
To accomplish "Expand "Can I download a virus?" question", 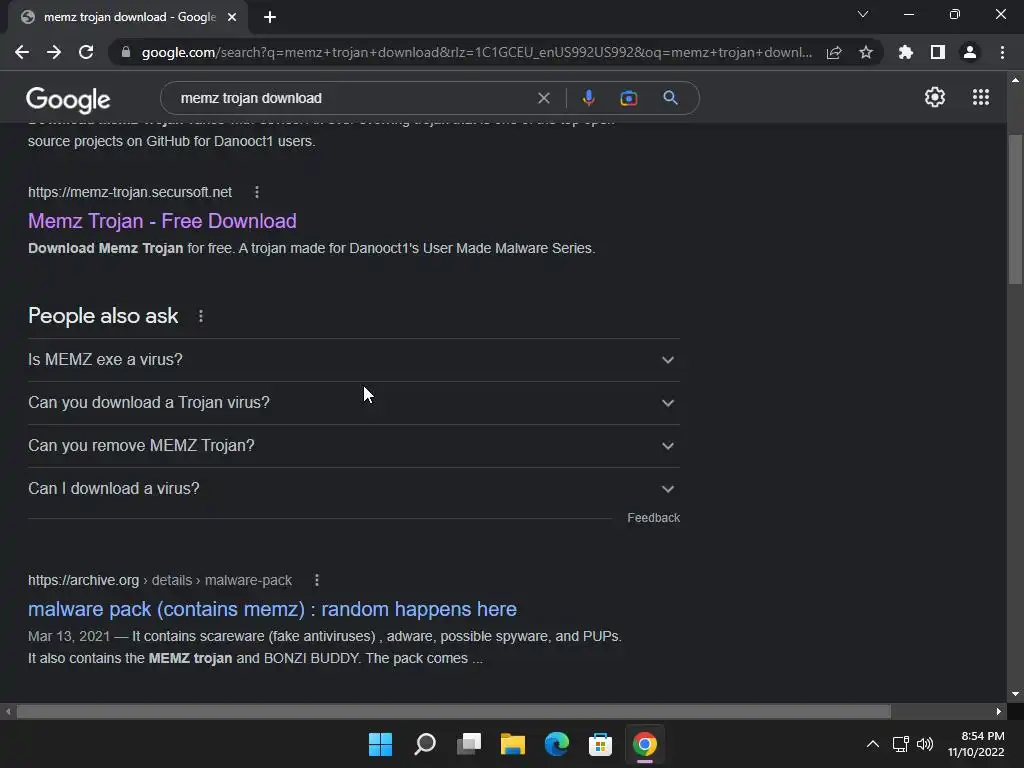I will (x=353, y=489).
